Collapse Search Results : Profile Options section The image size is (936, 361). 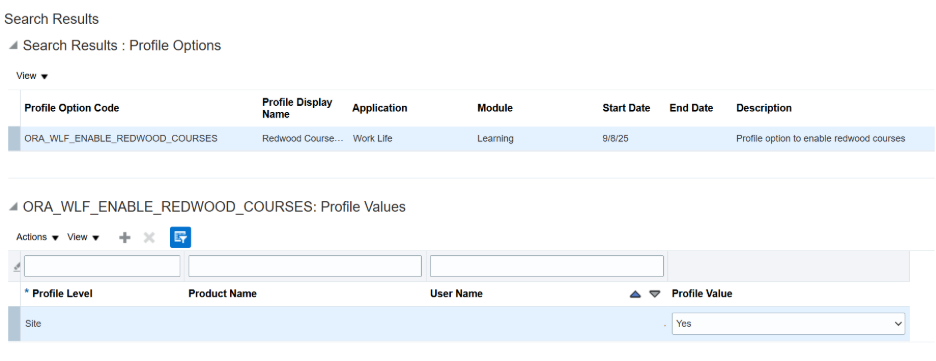click(x=13, y=46)
